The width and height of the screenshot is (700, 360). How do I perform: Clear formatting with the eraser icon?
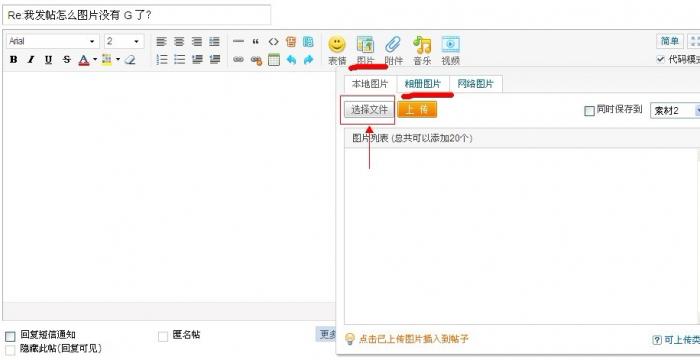pyautogui.click(x=130, y=59)
